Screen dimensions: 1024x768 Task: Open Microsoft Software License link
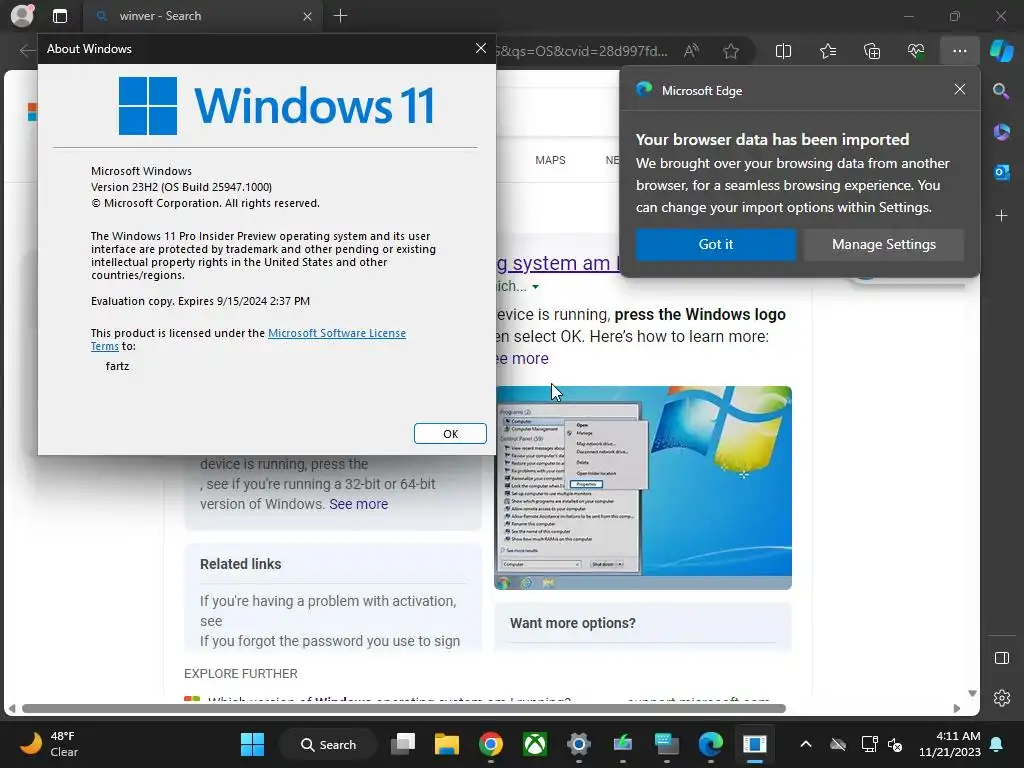click(336, 333)
